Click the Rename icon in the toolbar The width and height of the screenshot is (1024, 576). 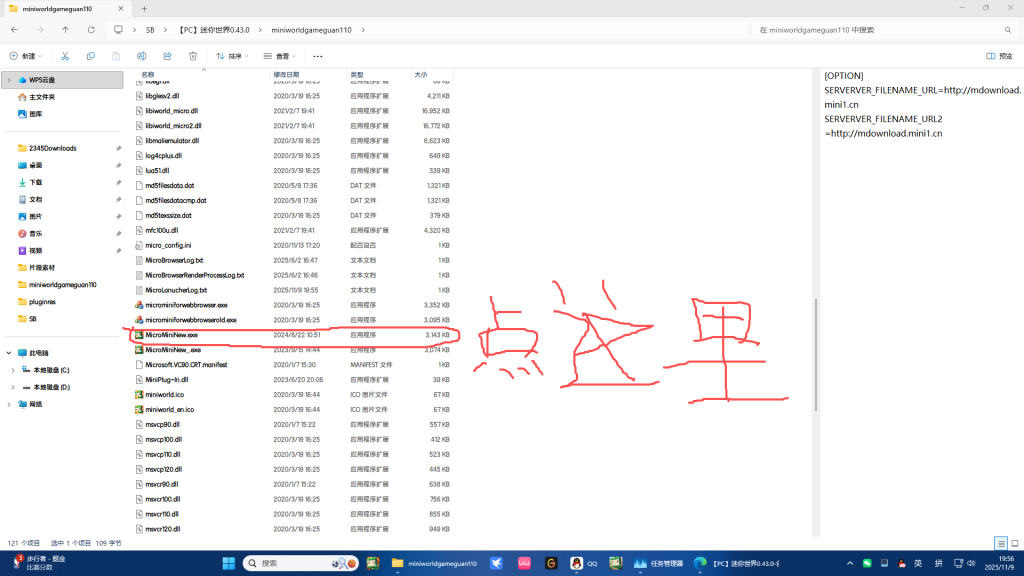click(x=141, y=56)
